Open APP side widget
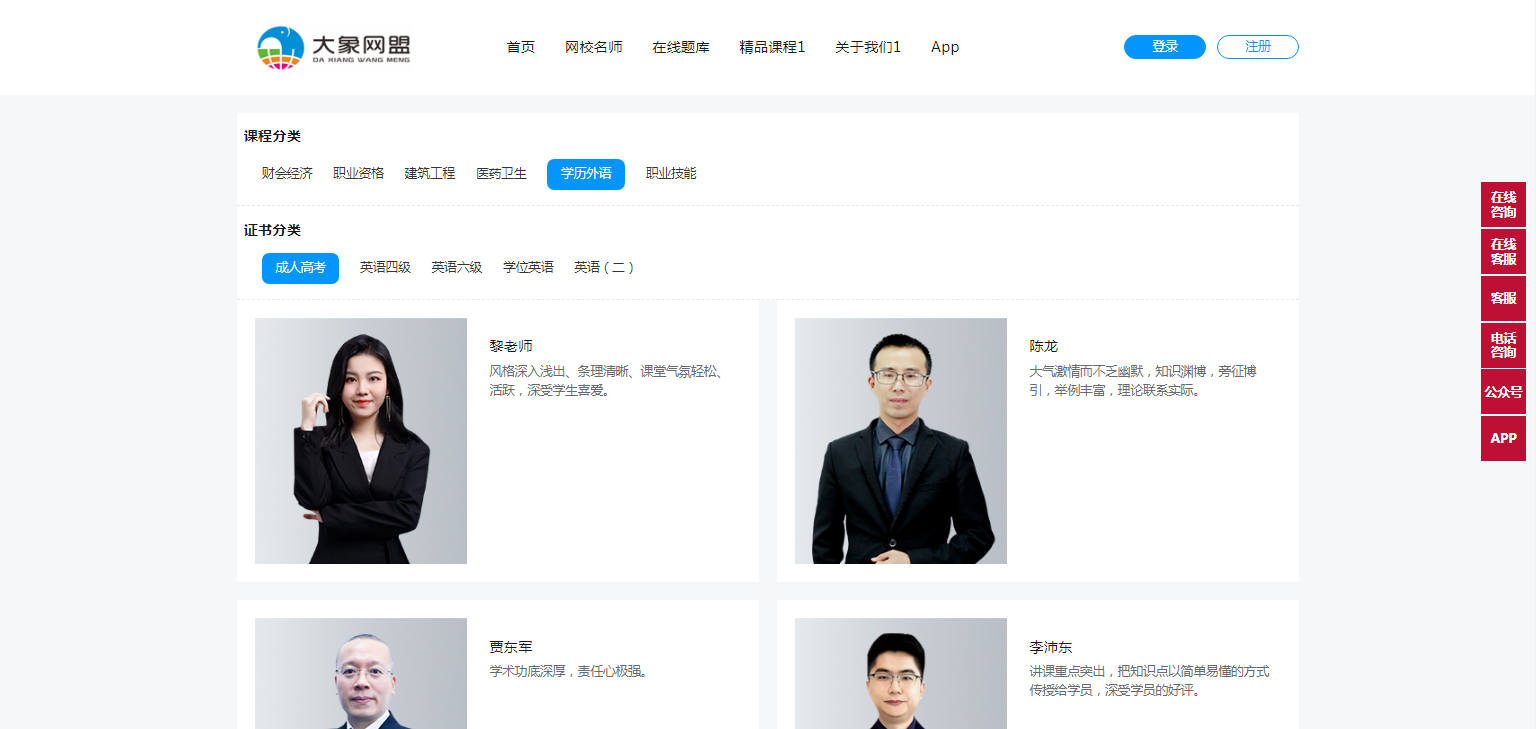Image resolution: width=1536 pixels, height=729 pixels. click(1503, 439)
